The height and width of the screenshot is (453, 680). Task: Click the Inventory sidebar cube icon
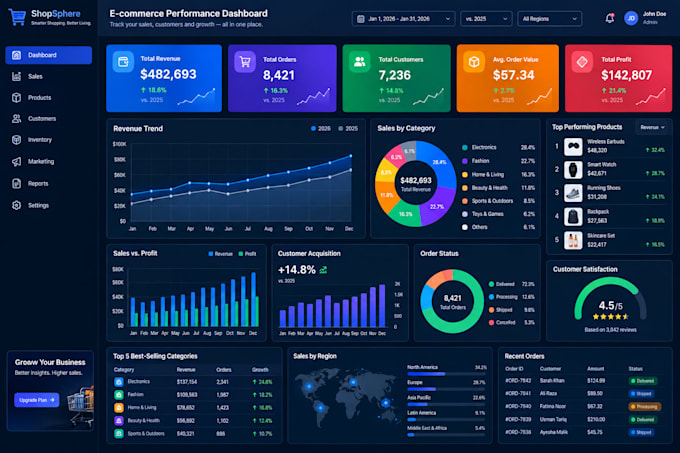pos(16,140)
